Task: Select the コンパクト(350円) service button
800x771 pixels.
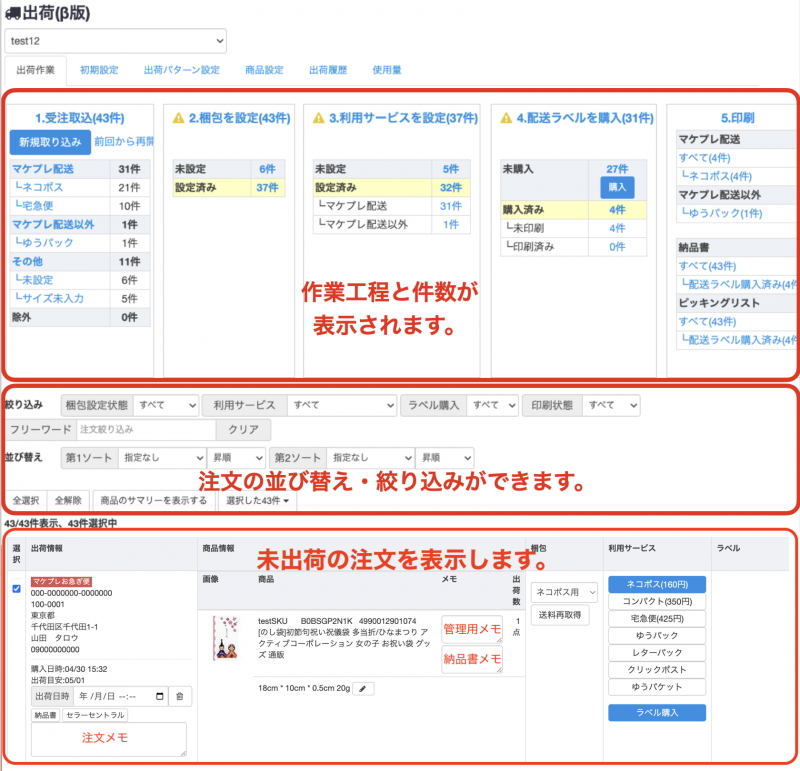Action: (657, 602)
